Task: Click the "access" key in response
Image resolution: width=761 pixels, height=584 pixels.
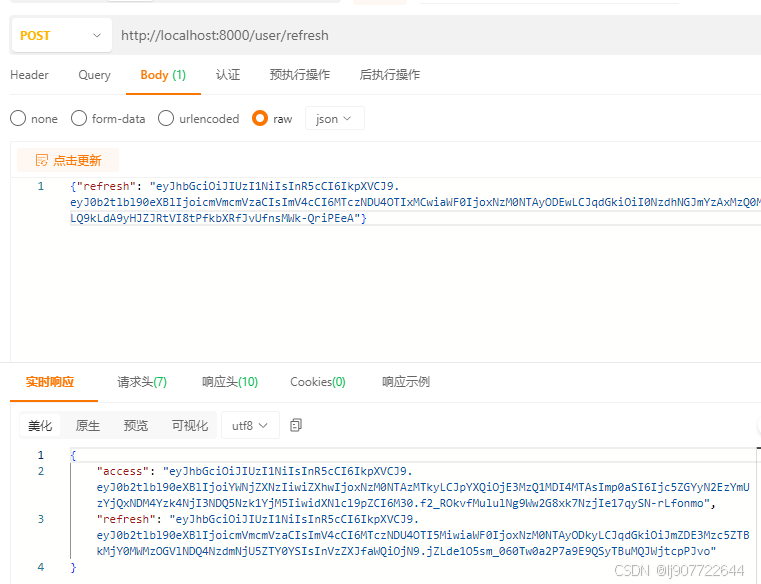Action: coord(123,471)
